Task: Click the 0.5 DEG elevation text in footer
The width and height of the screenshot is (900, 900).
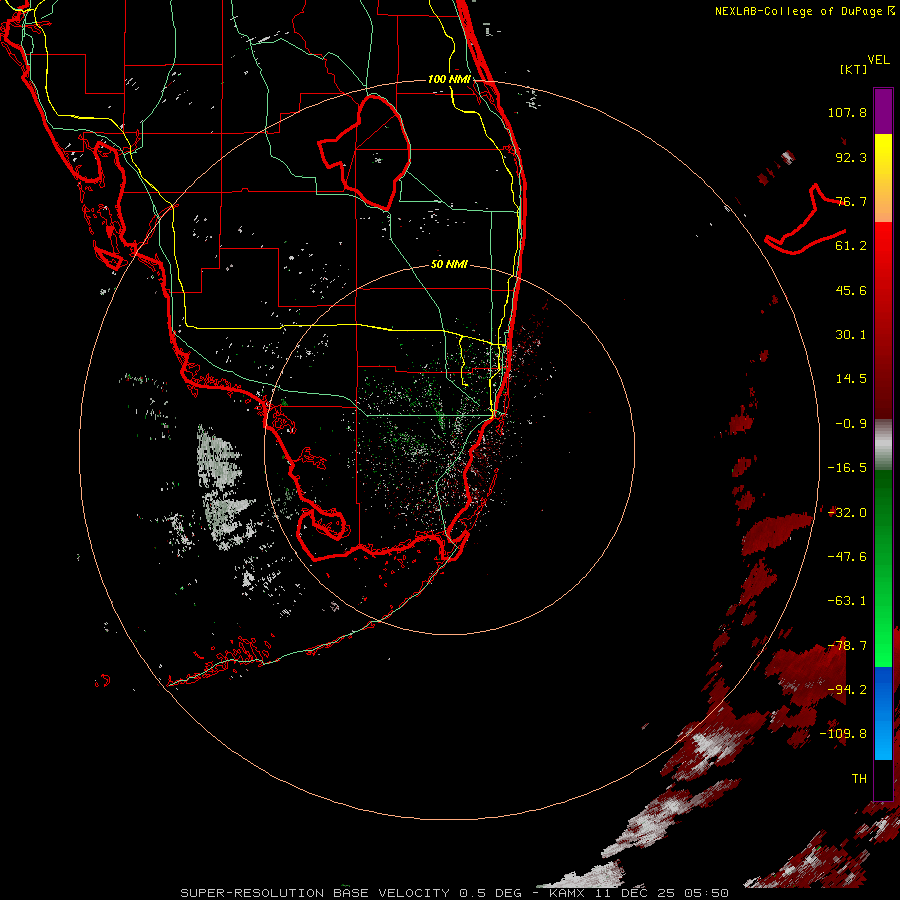Action: [490, 893]
